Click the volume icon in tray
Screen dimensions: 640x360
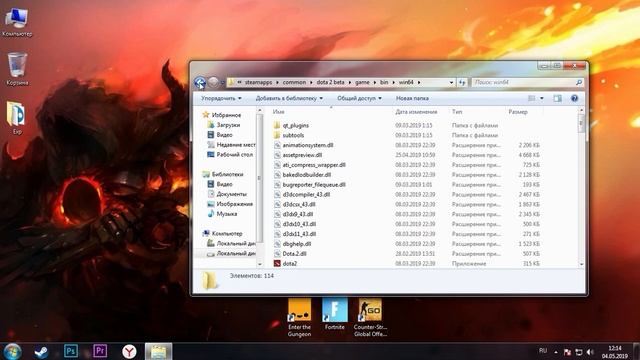[590, 352]
